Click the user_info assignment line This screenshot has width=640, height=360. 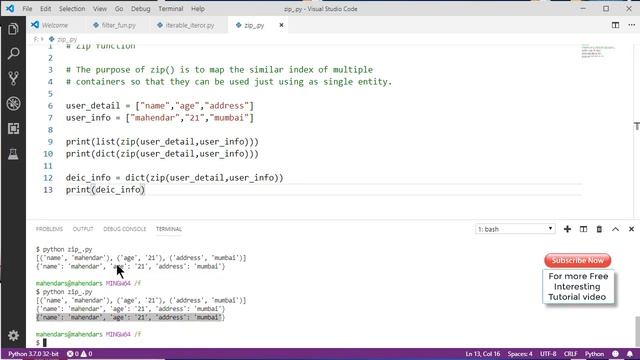pos(160,118)
